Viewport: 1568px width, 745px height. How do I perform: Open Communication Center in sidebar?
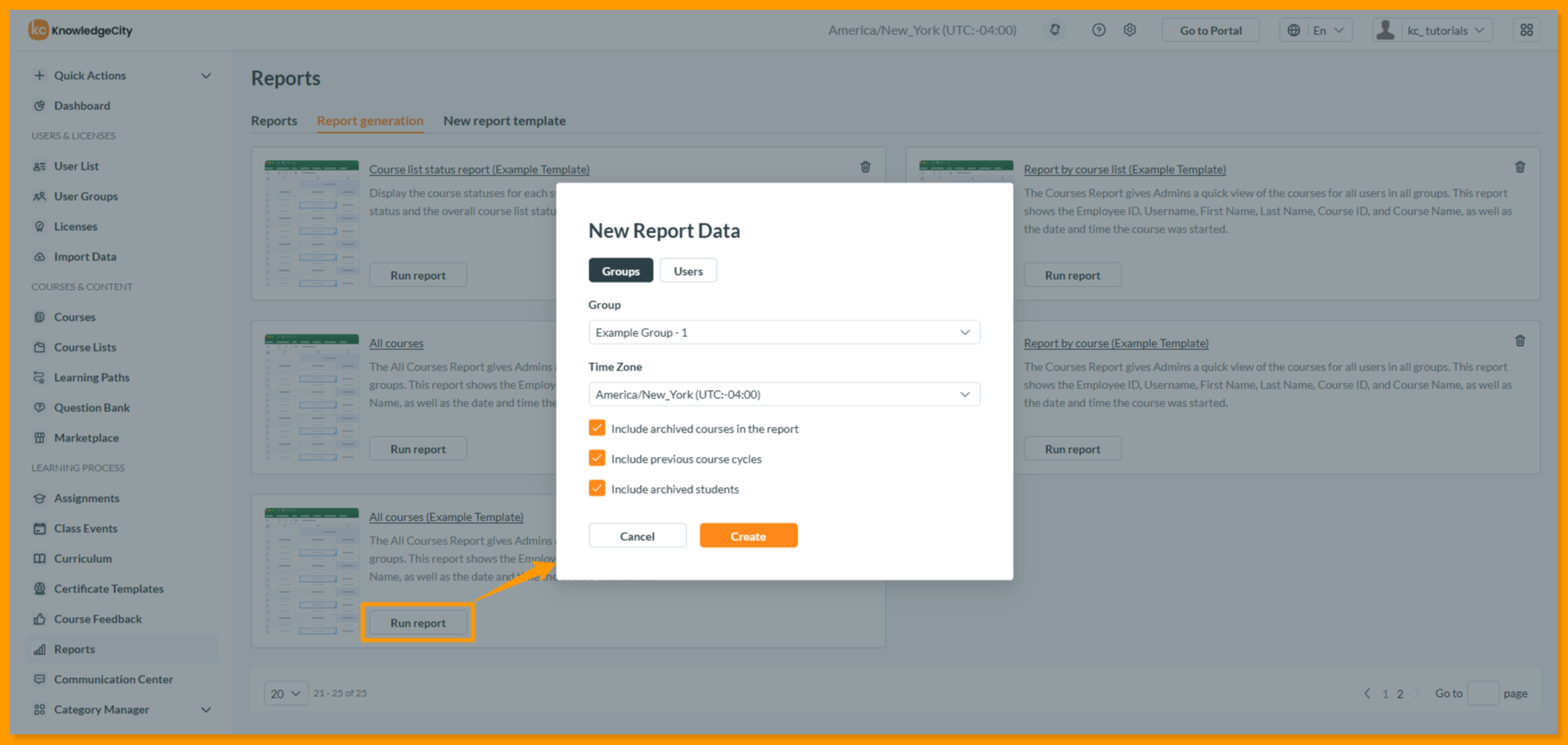pos(113,679)
